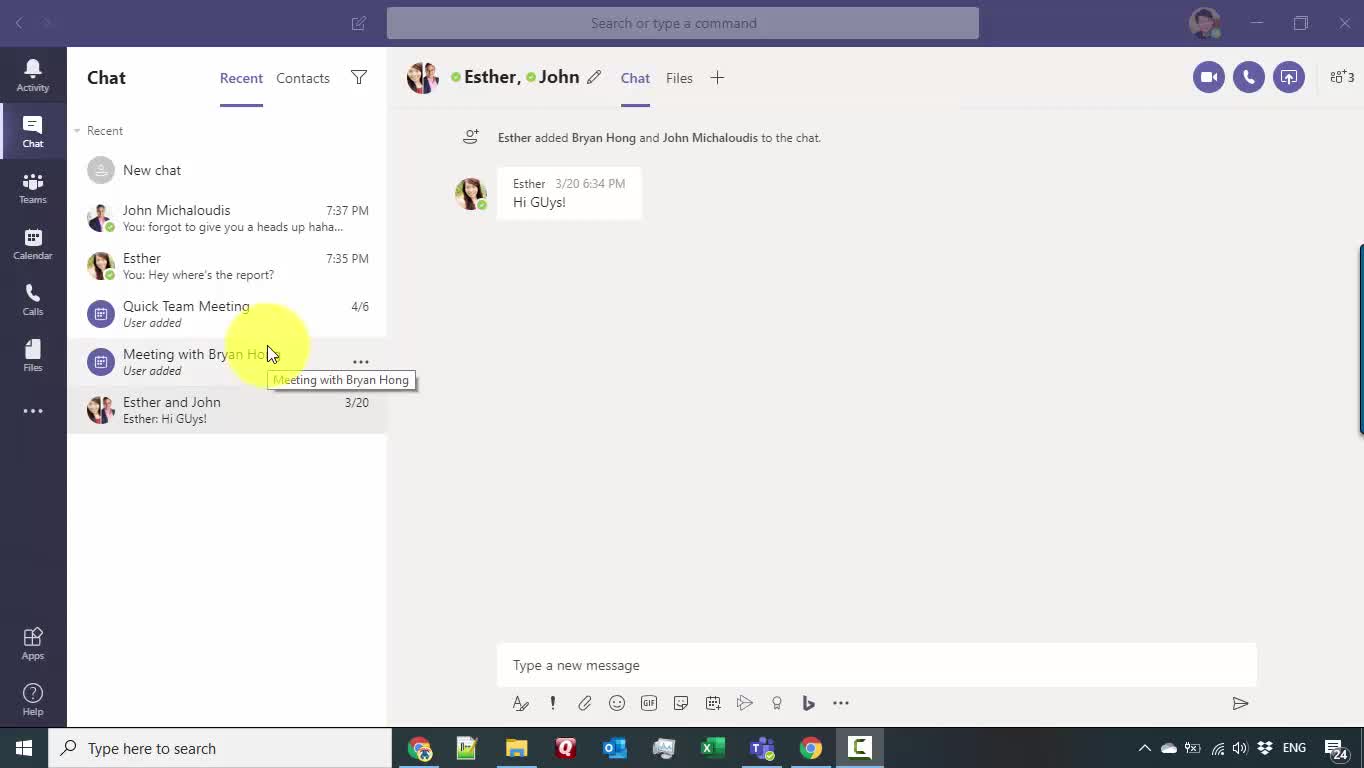
Task: Collapse the Recent chats section
Action: click(77, 131)
